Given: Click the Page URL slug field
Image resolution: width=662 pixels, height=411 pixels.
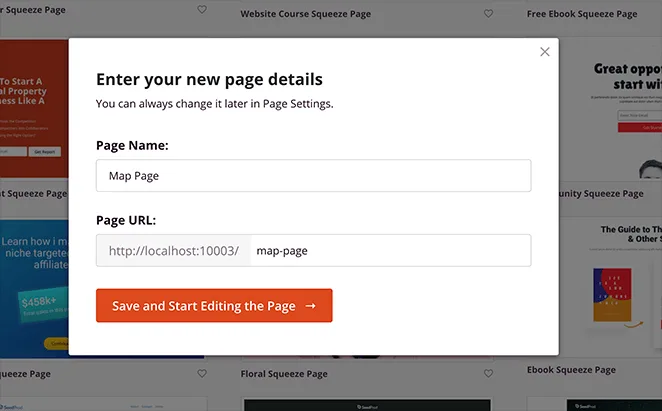Looking at the screenshot, I should (x=391, y=250).
